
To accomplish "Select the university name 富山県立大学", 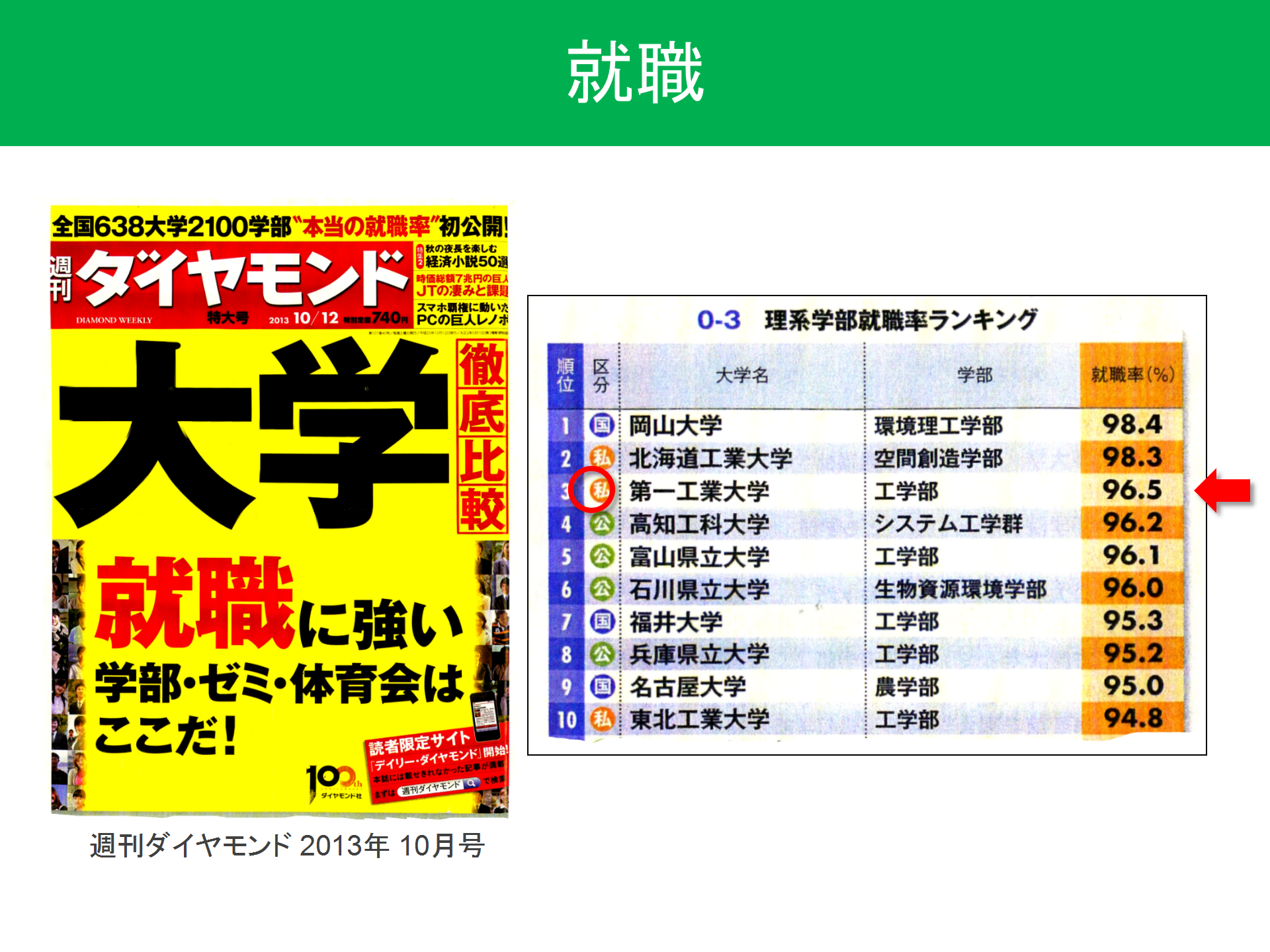I will coord(699,556).
